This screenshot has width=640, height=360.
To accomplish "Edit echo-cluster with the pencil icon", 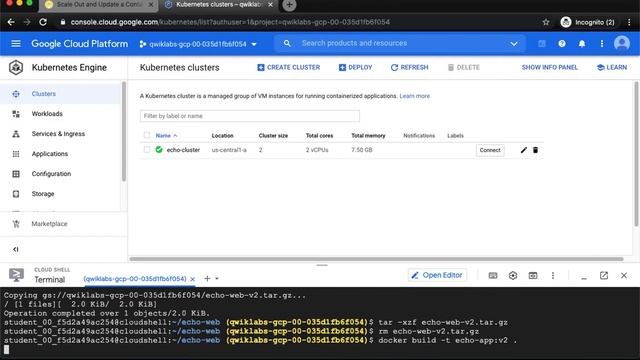I will pos(524,150).
